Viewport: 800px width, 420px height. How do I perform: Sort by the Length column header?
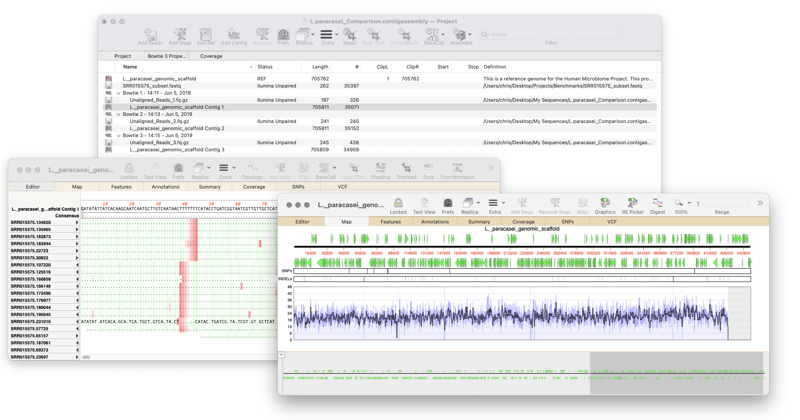pos(320,67)
